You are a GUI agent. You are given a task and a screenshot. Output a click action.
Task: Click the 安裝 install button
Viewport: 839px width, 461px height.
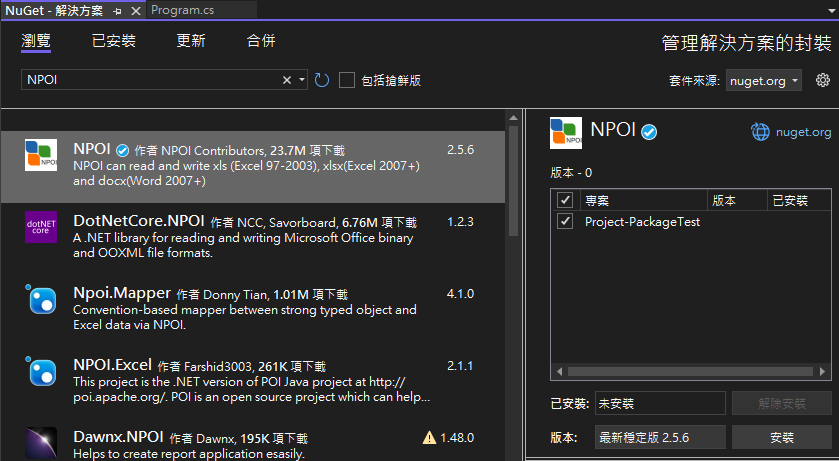point(782,437)
